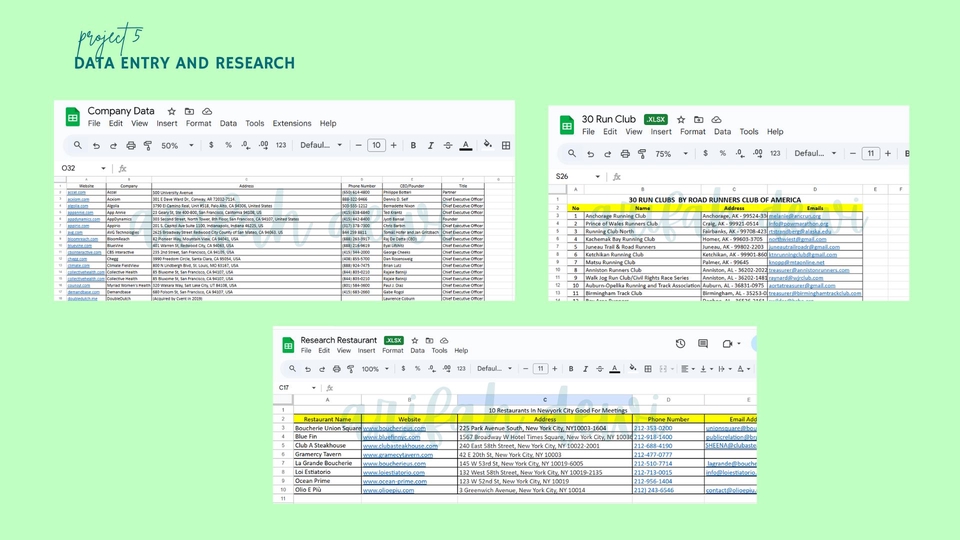This screenshot has width=960, height=540.
Task: Format as currency in Company Data toolbar
Action: (x=211, y=145)
